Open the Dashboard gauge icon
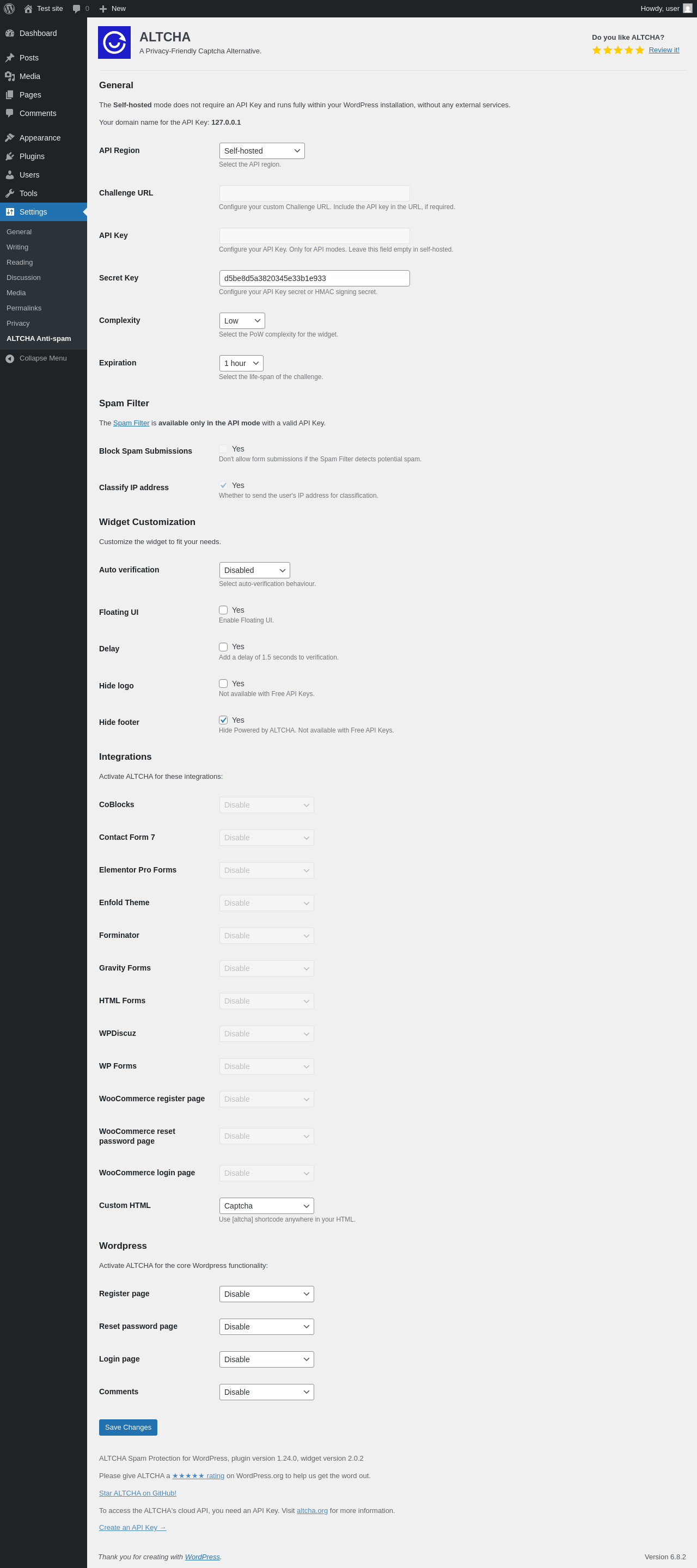 (10, 33)
